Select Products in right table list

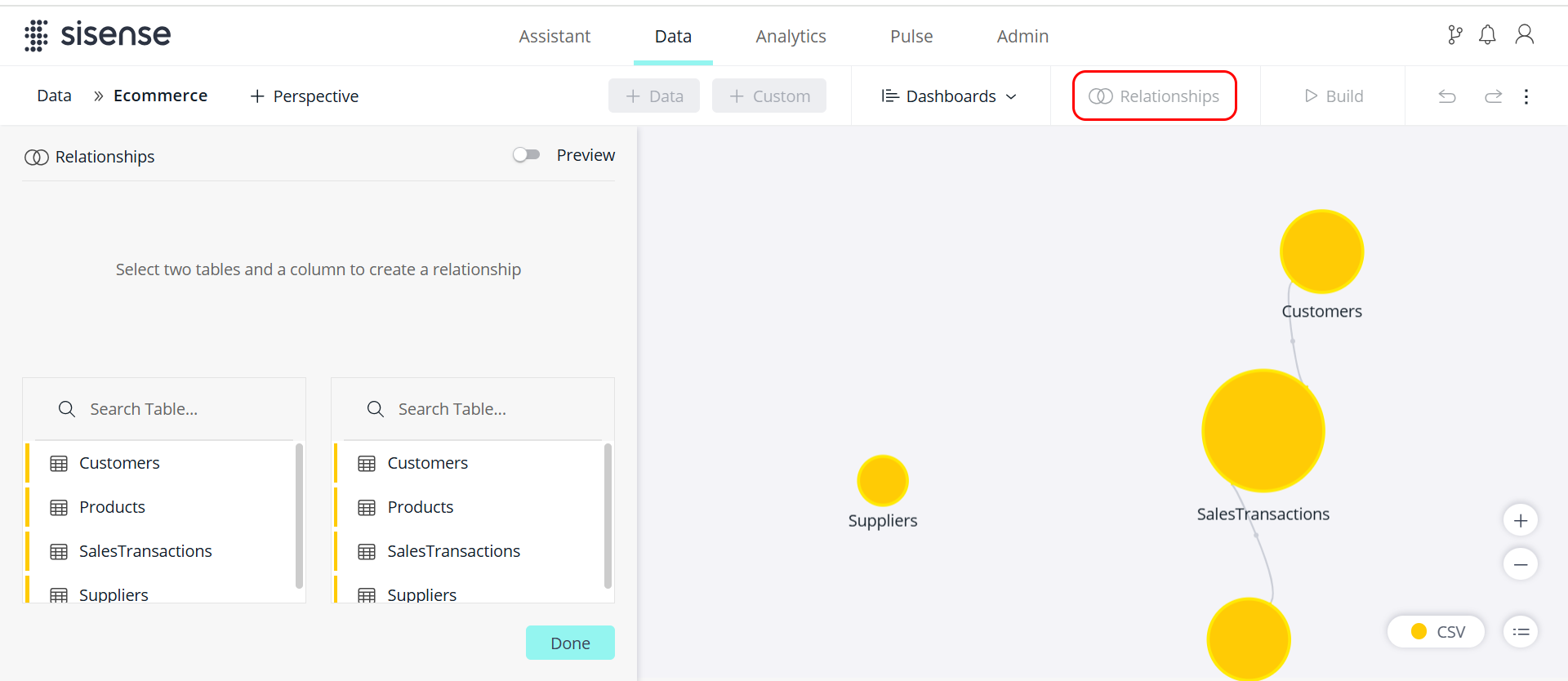[468, 507]
